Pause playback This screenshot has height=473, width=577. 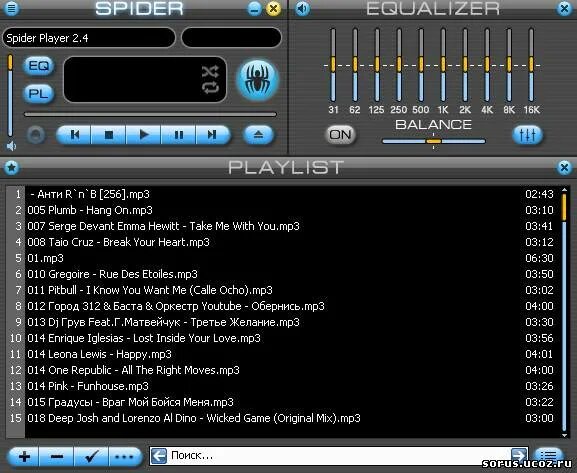[x=178, y=135]
